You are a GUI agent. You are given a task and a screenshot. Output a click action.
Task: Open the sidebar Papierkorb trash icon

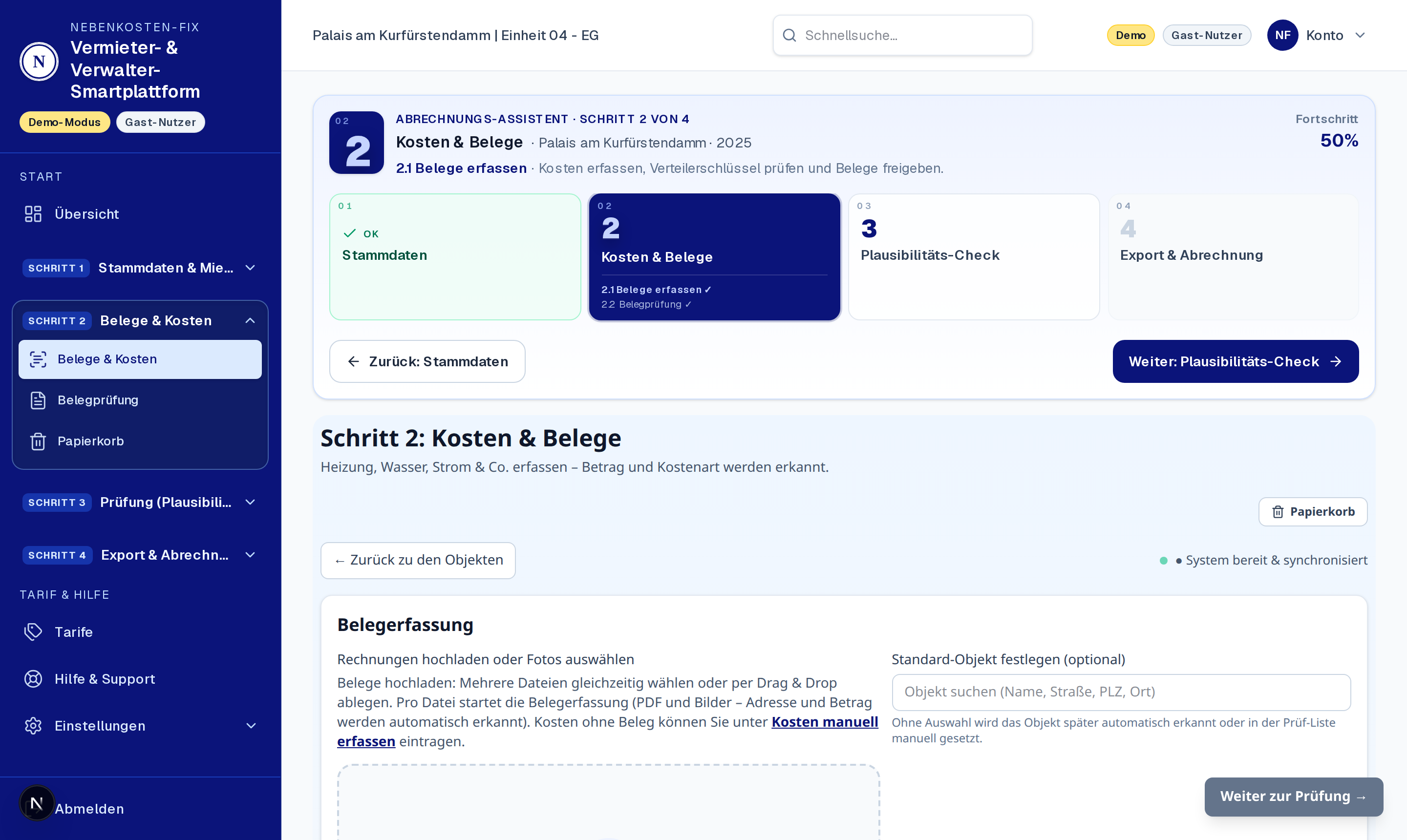(38, 441)
